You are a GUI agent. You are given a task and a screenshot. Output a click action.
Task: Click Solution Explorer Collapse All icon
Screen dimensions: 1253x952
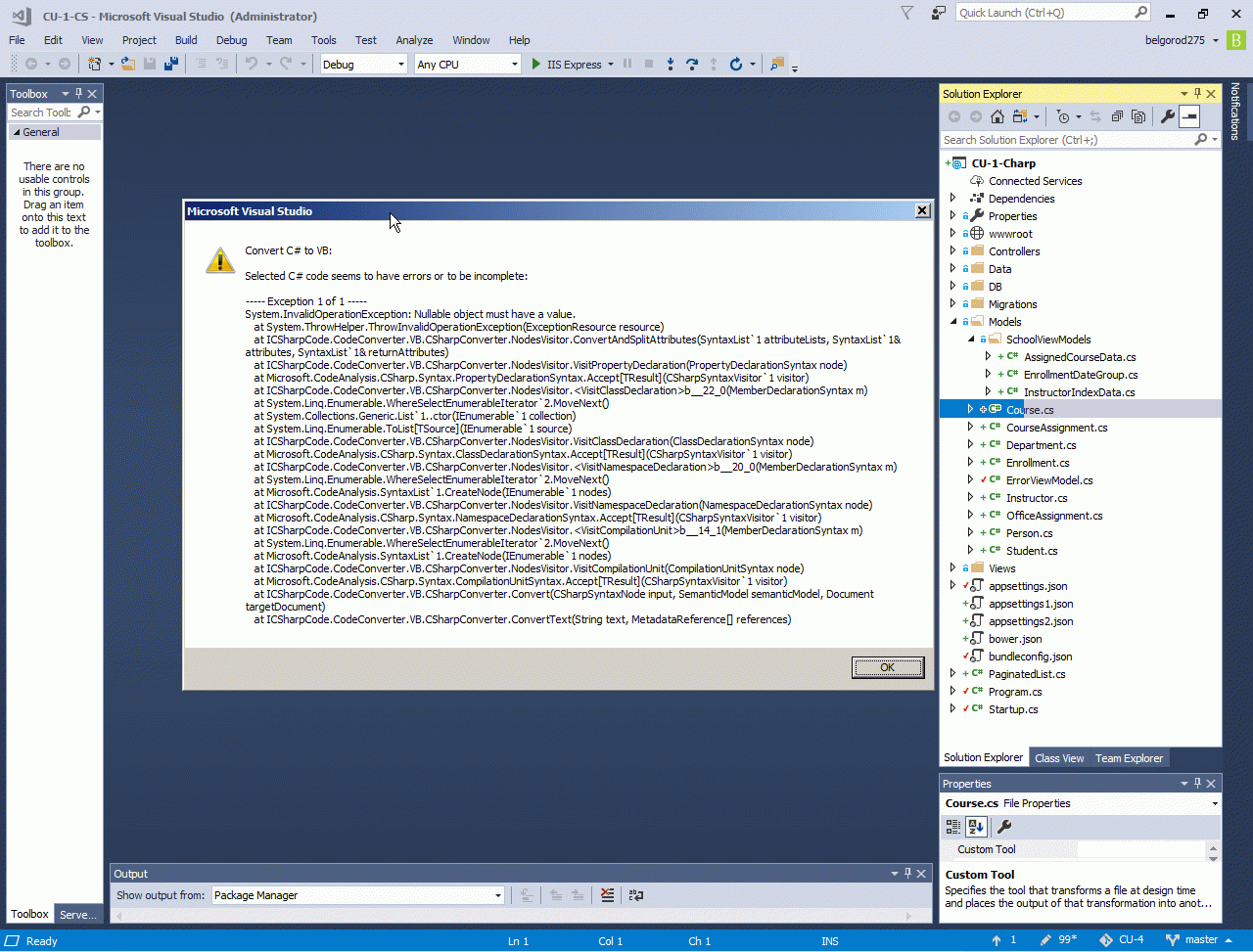pyautogui.click(x=1117, y=116)
